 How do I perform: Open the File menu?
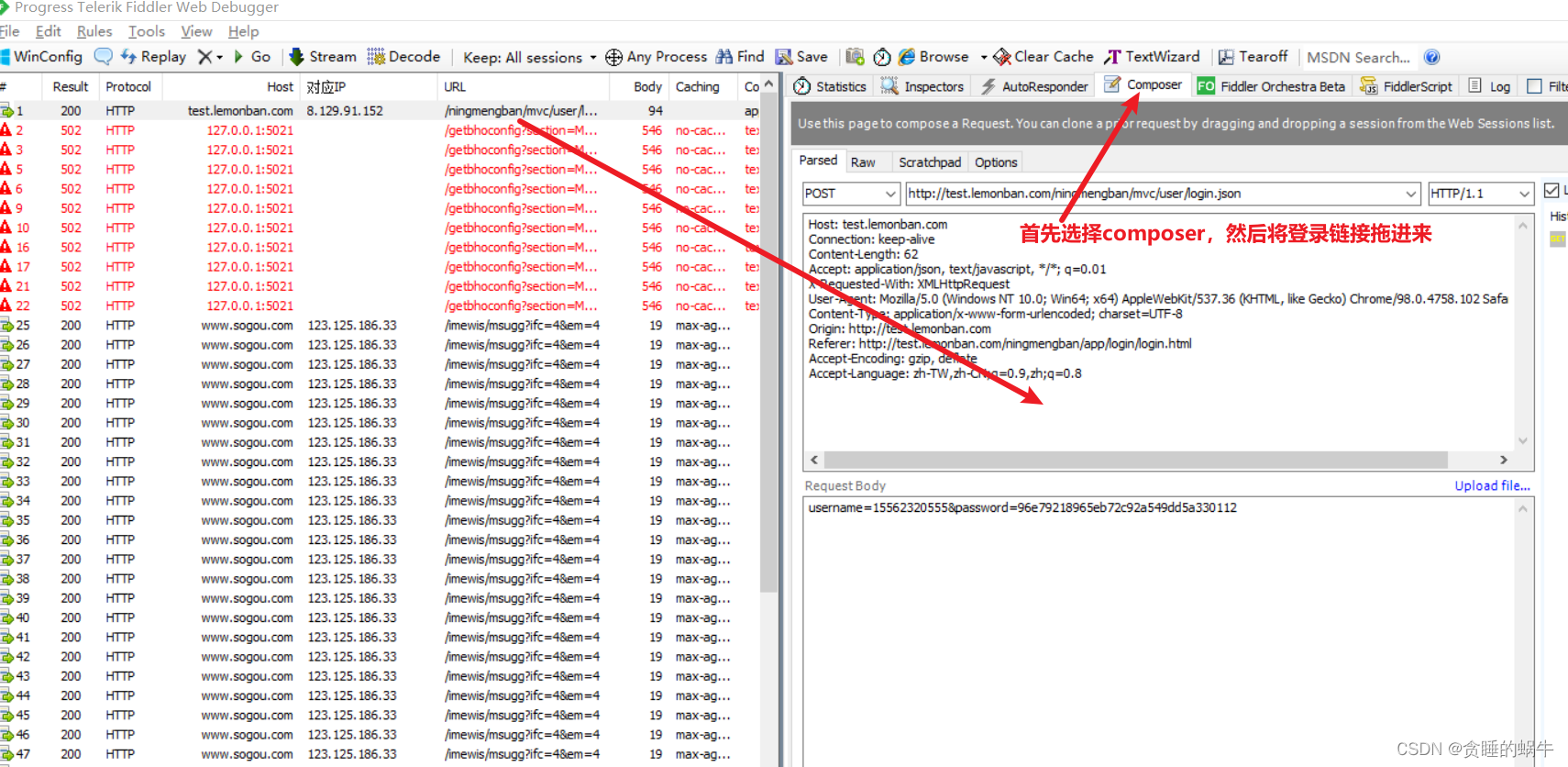coord(9,31)
